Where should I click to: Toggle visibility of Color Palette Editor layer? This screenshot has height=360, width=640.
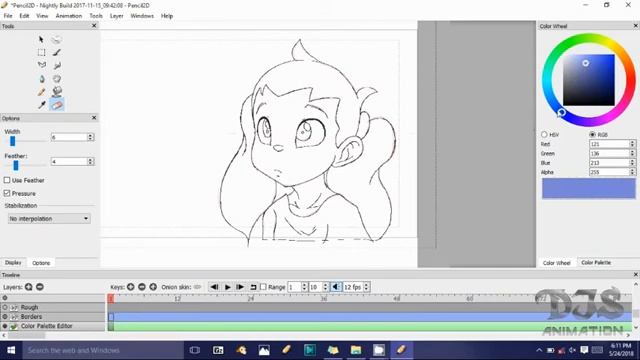pos(5,326)
